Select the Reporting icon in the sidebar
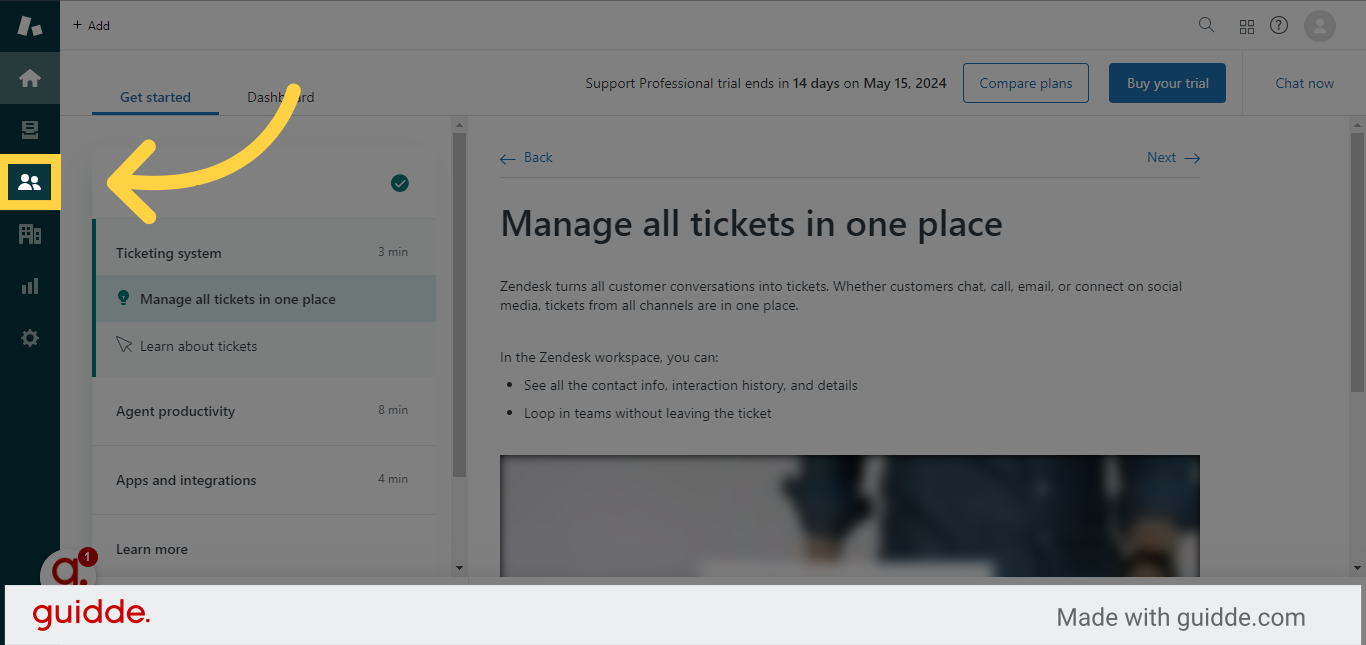 click(x=30, y=286)
